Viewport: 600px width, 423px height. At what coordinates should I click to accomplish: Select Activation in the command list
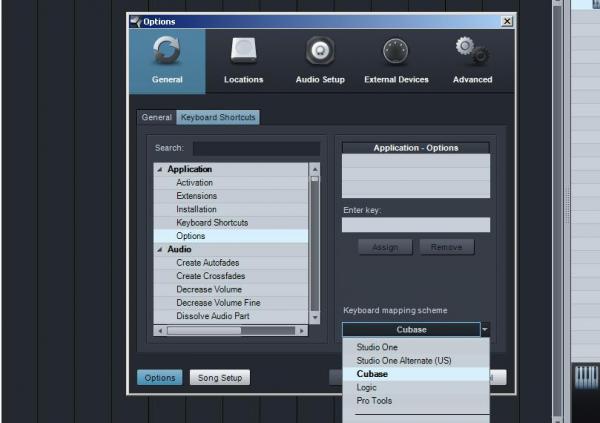coord(195,183)
